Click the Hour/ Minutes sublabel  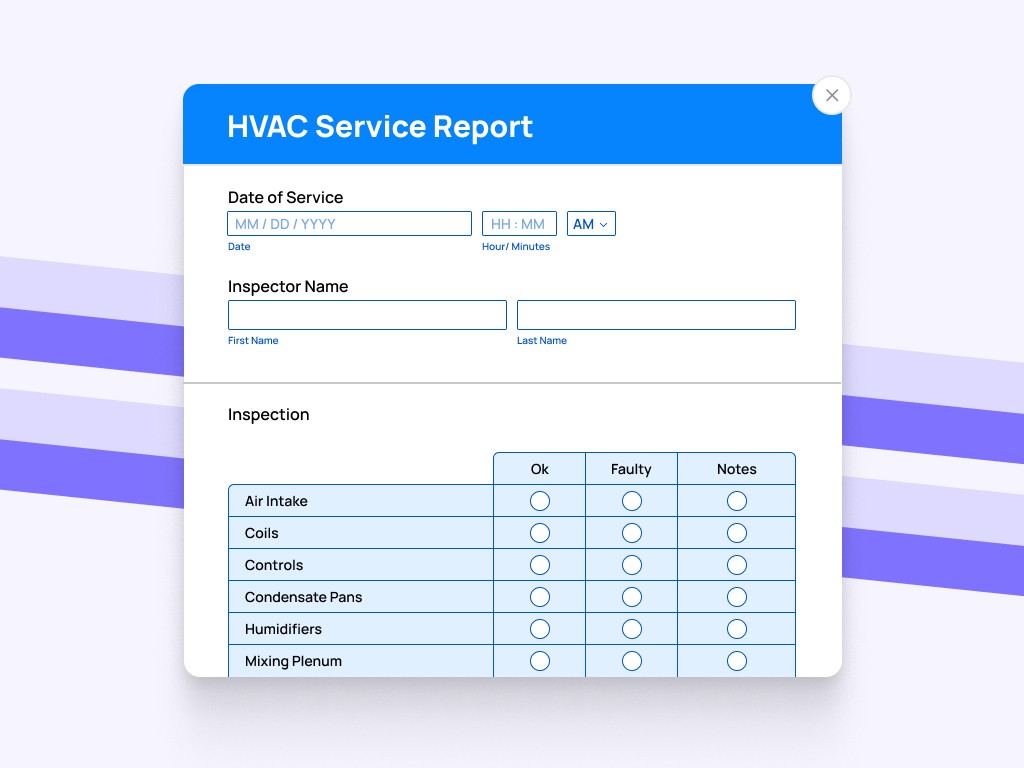pyautogui.click(x=516, y=246)
